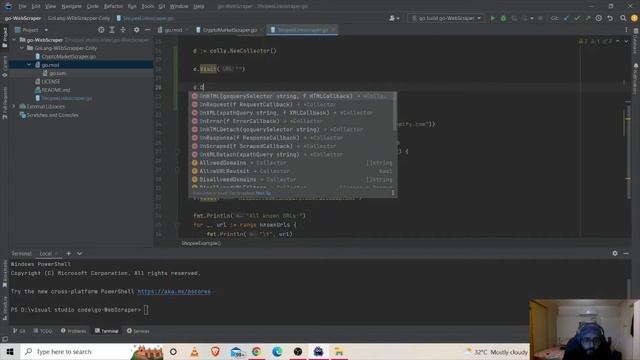The image size is (640, 360).
Task: Open the Navigate menu
Action: point(71,6)
